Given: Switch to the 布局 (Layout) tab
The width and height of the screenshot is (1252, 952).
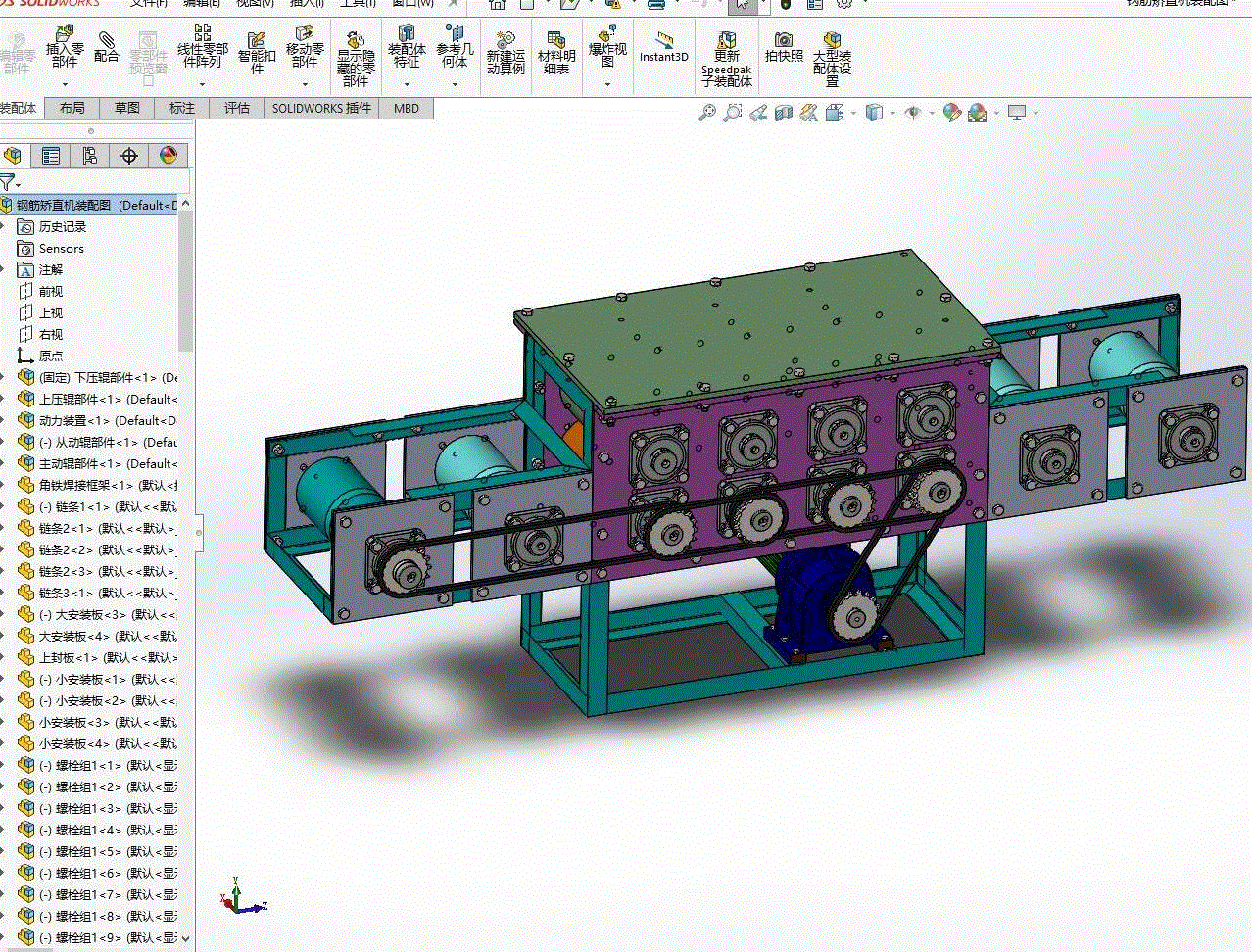Looking at the screenshot, I should click(x=72, y=108).
